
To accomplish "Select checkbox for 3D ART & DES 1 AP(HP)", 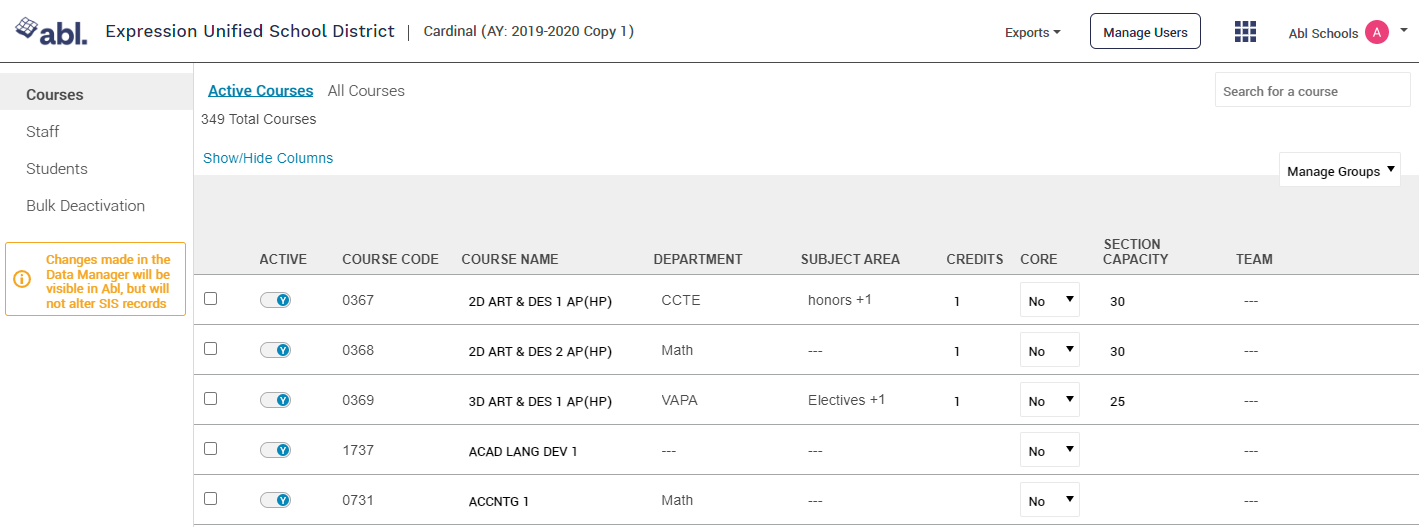I will [x=210, y=399].
